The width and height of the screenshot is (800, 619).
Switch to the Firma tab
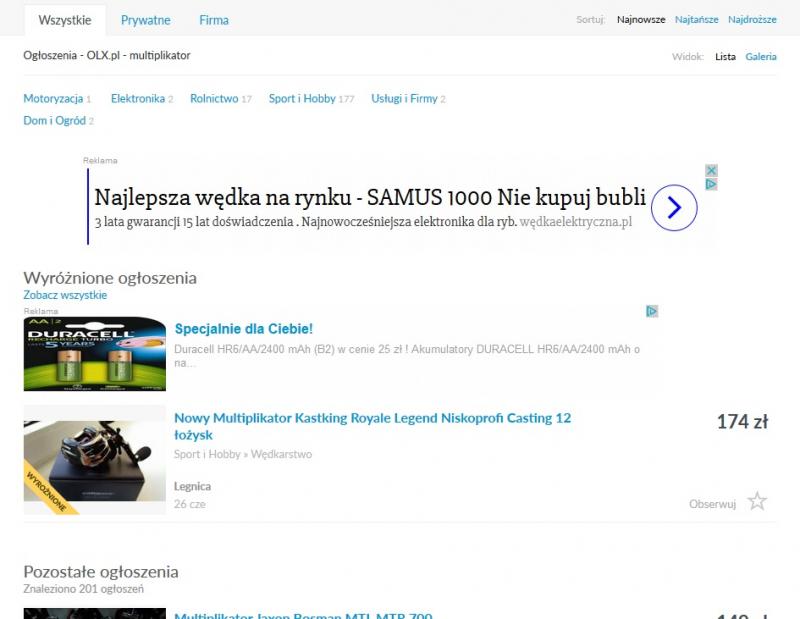point(213,20)
